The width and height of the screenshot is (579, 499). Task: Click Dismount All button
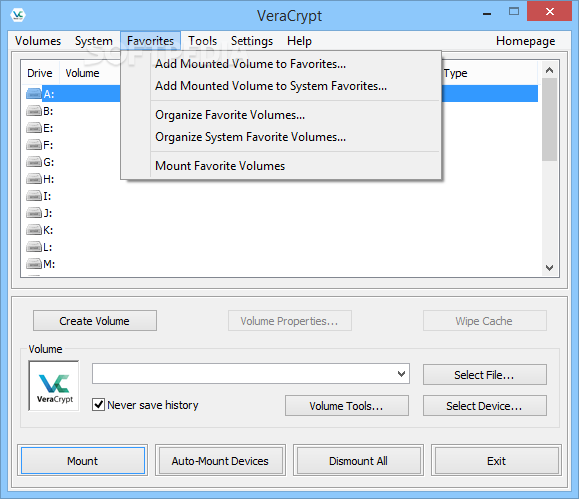[x=358, y=461]
